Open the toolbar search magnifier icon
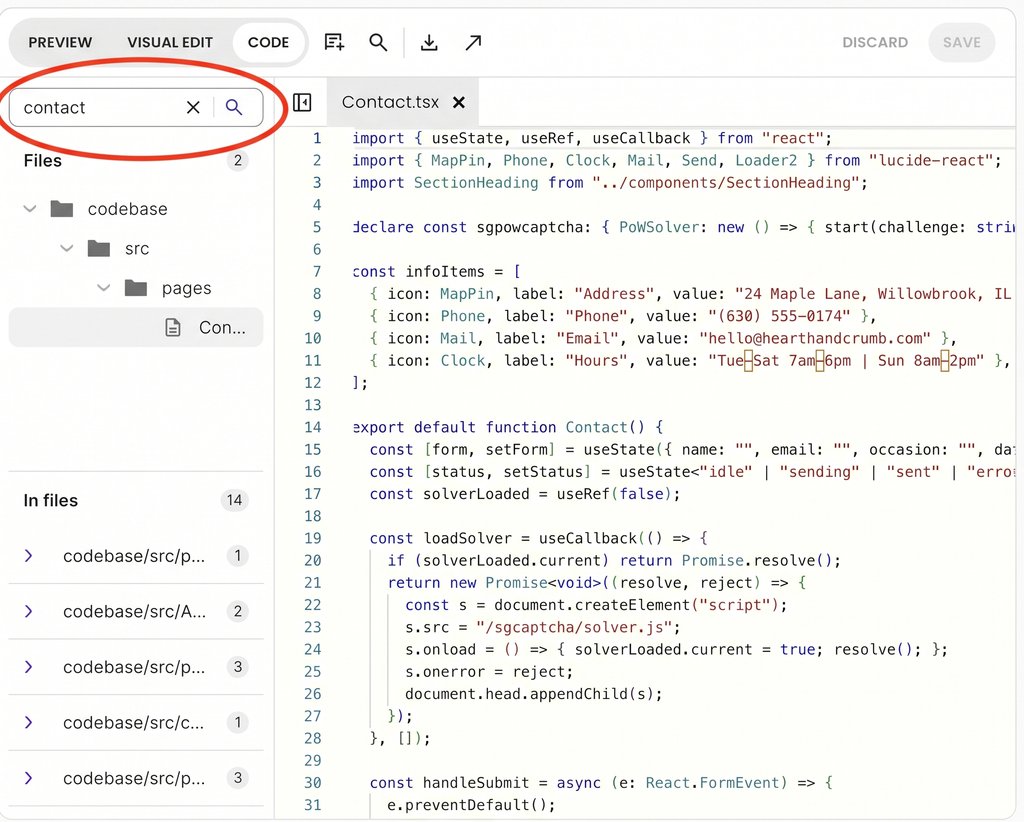Screen dimensions: 1024x822 pyautogui.click(x=378, y=42)
